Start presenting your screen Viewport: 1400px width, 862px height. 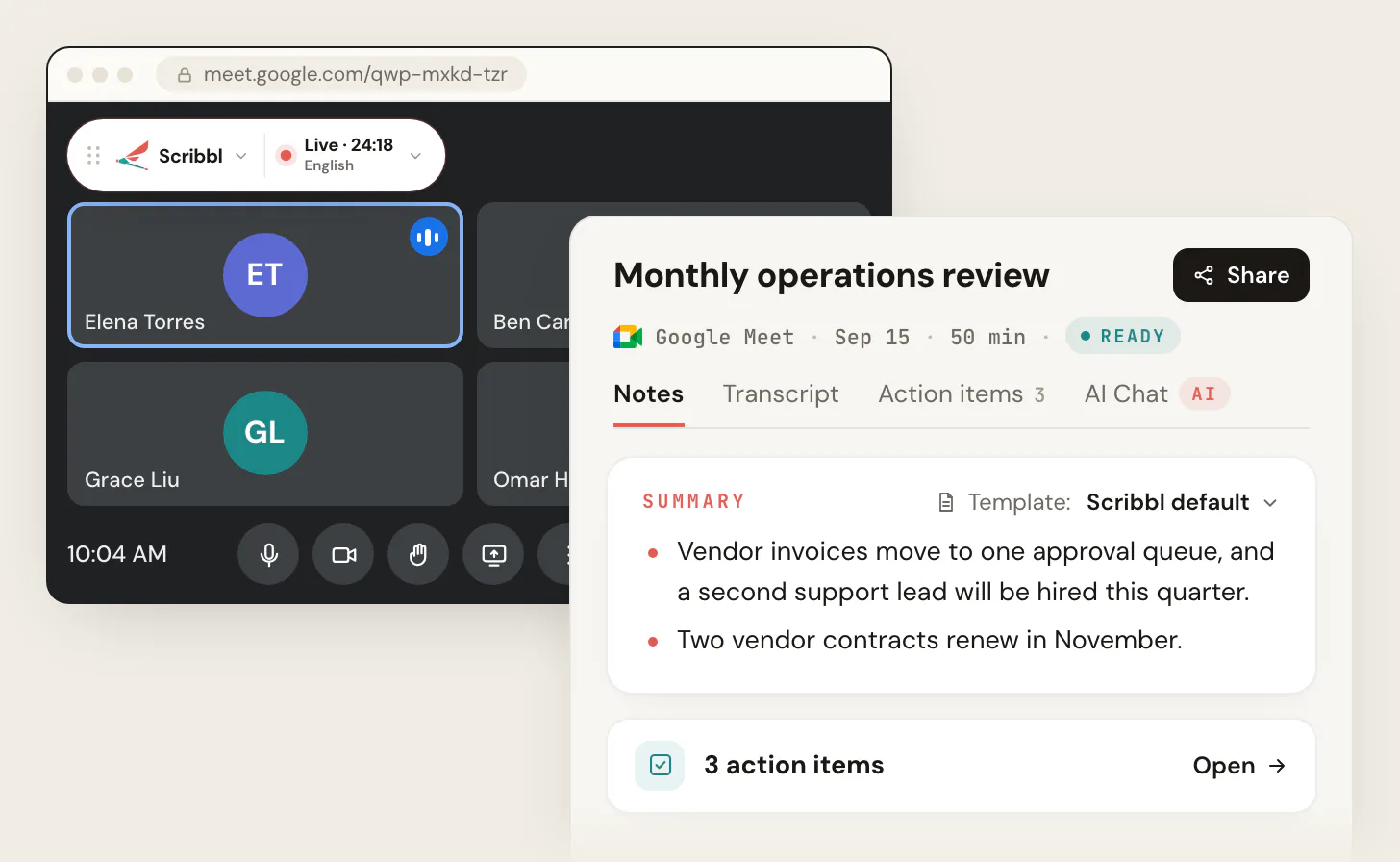(493, 554)
